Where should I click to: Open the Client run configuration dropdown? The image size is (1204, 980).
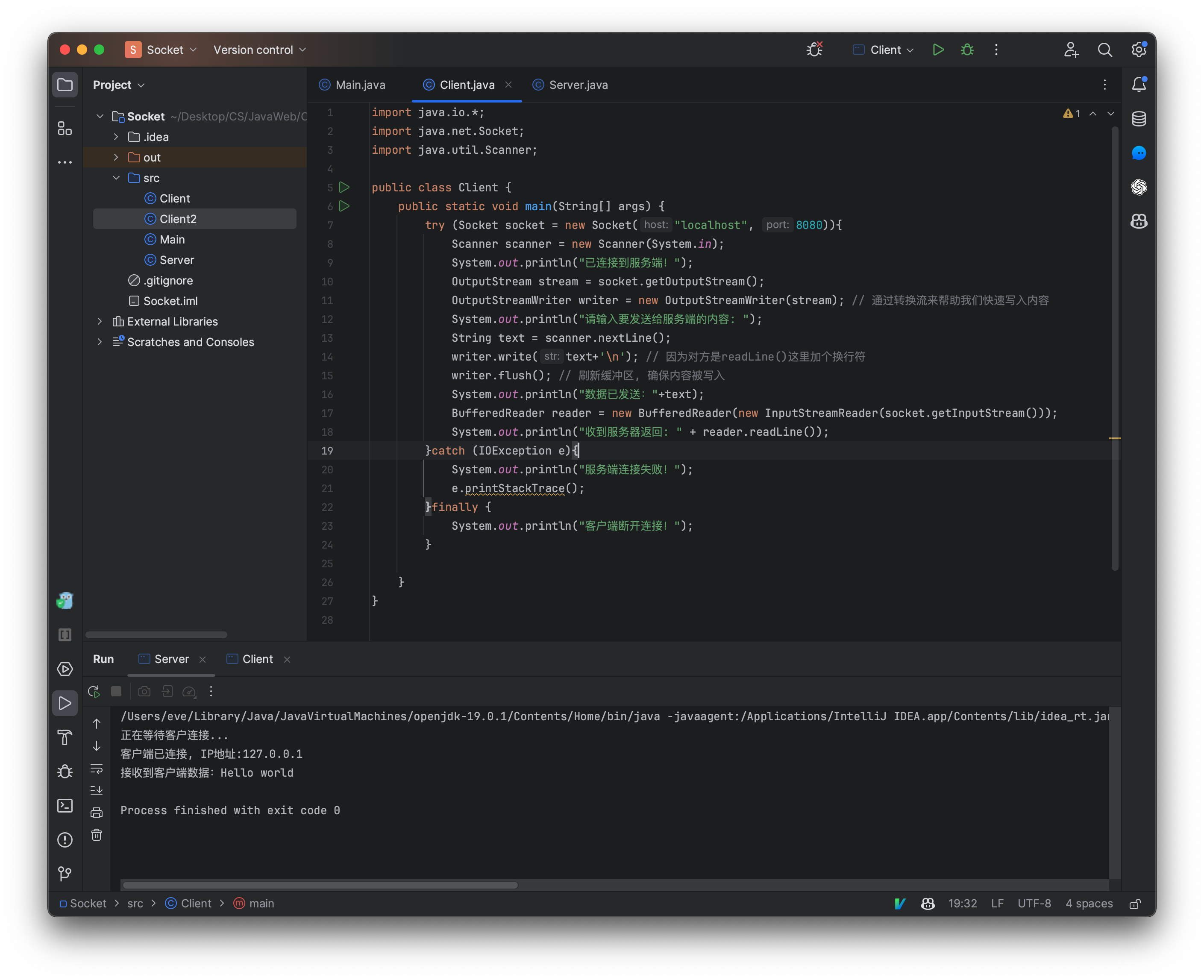click(x=882, y=50)
